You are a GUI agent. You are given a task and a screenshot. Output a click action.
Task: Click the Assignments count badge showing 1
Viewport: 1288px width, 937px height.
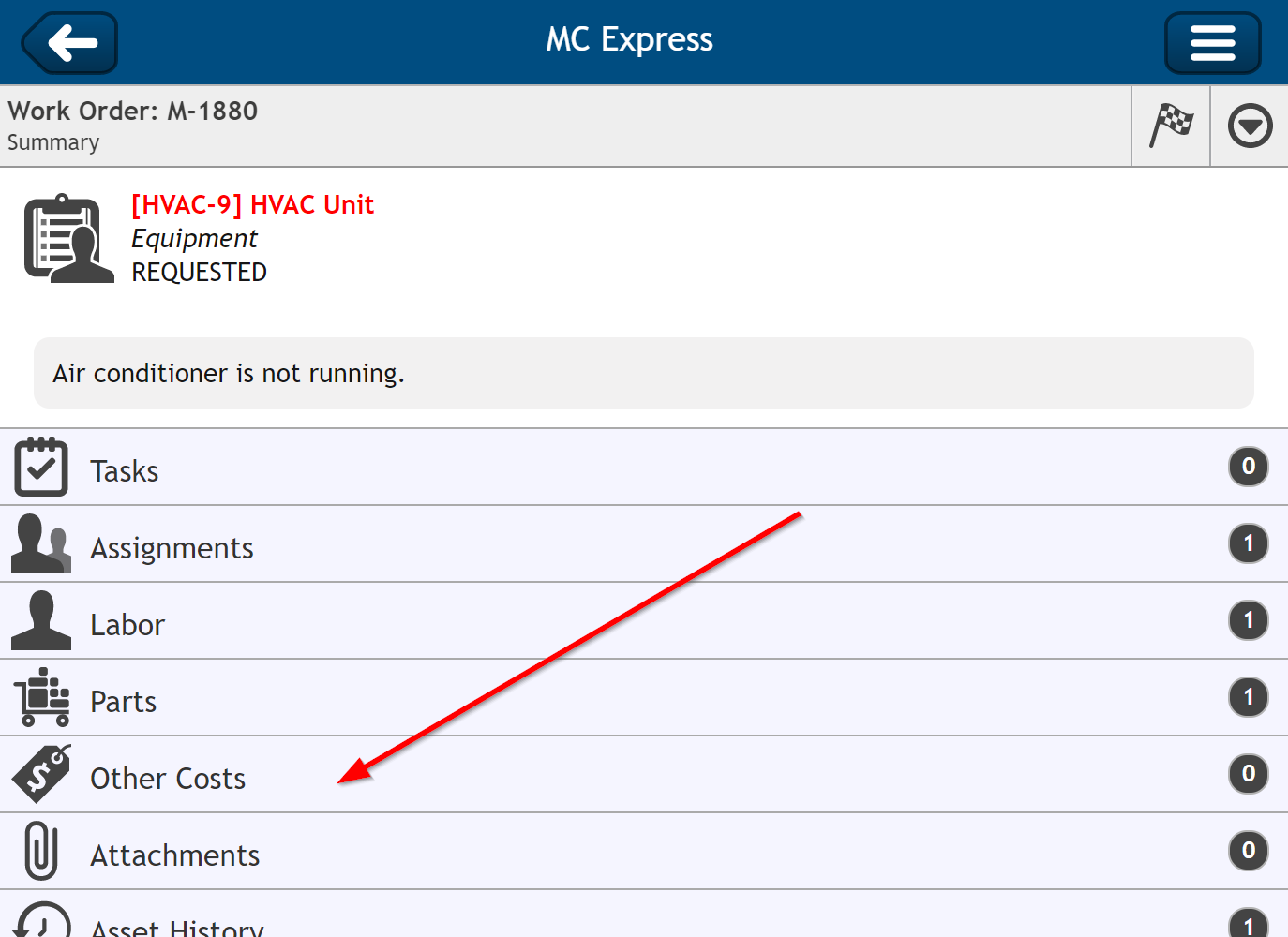click(x=1248, y=543)
